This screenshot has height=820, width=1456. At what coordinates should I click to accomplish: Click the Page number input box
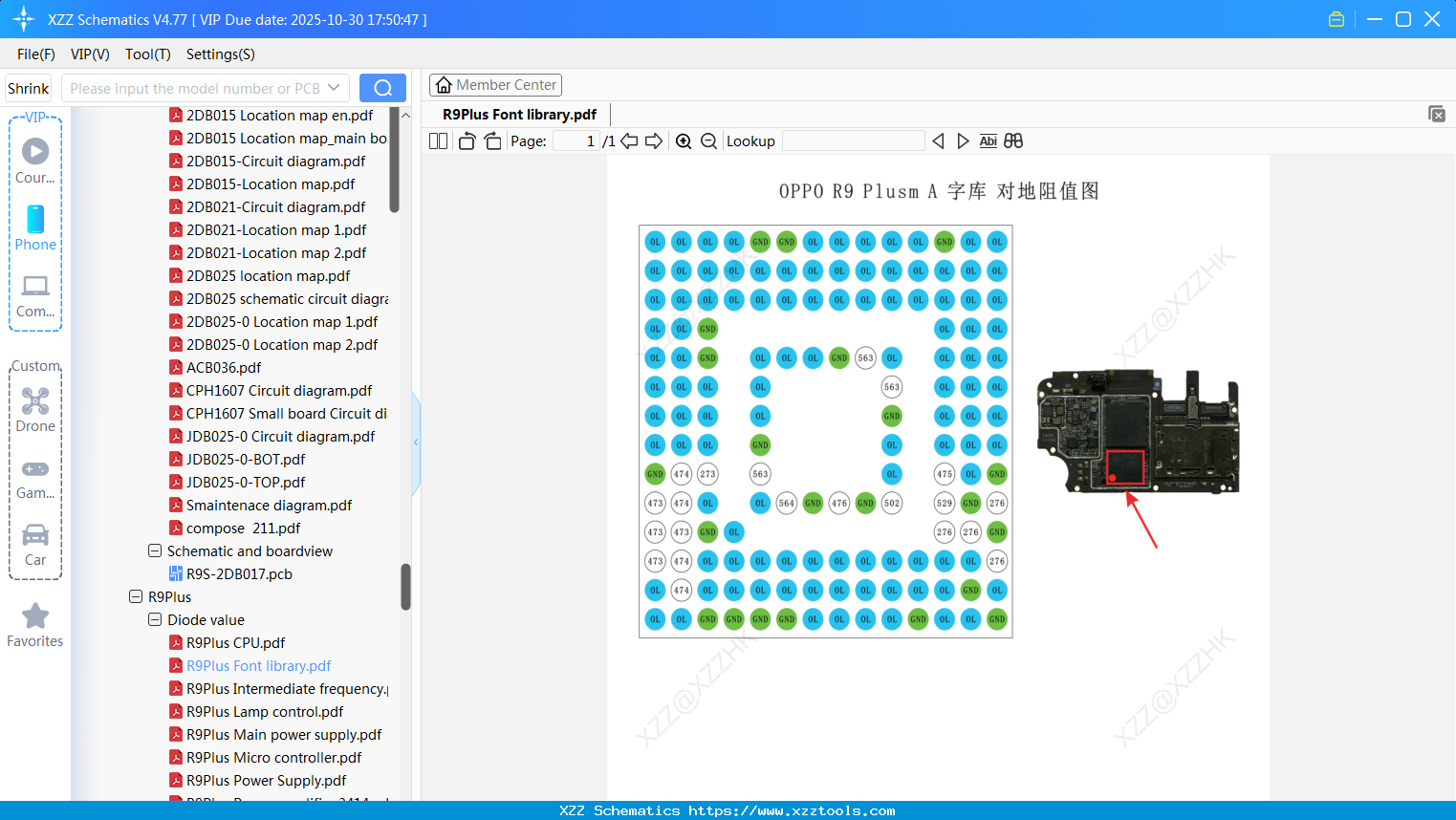[x=576, y=141]
